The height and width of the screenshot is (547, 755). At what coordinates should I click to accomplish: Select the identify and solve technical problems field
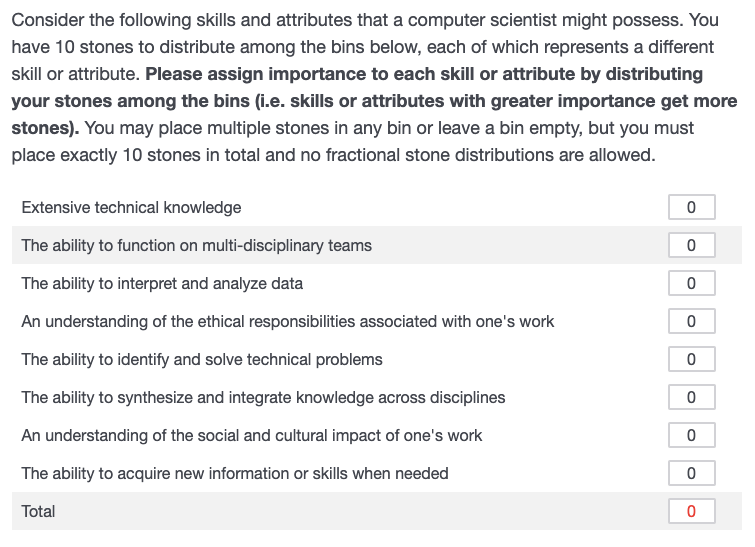click(x=691, y=359)
